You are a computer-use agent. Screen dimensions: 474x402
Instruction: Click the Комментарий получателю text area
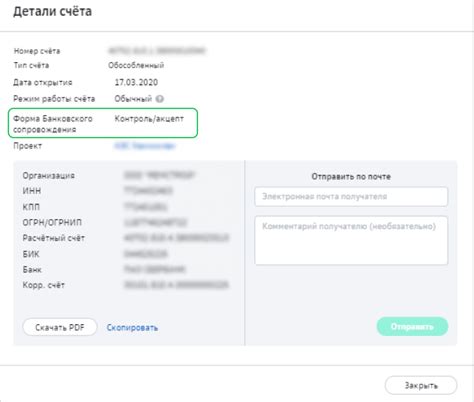click(351, 241)
